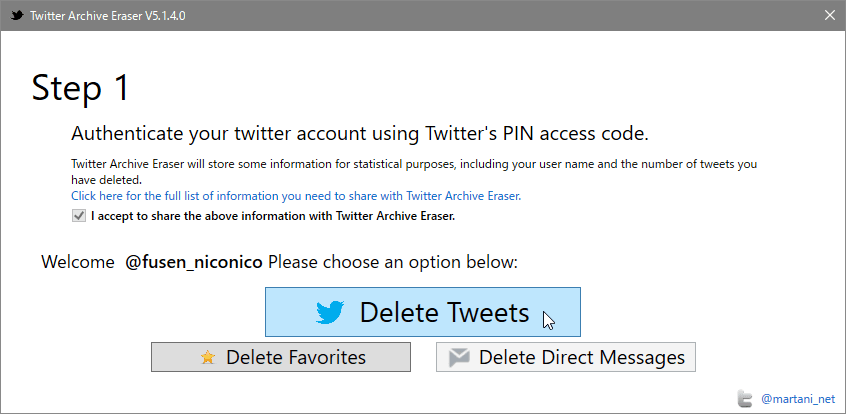Close the Twitter Archive Eraser window
The height and width of the screenshot is (414, 846).
pos(830,15)
